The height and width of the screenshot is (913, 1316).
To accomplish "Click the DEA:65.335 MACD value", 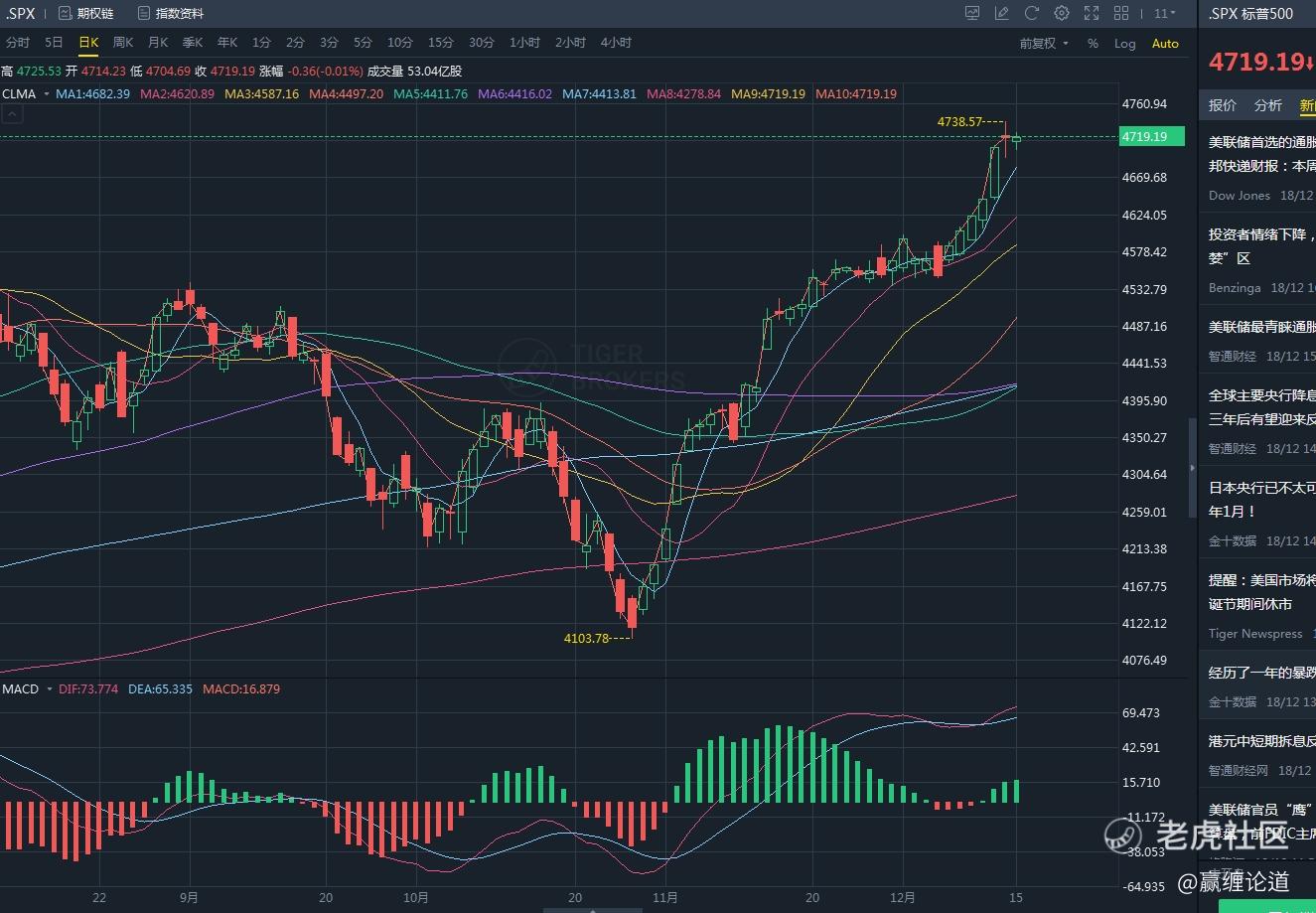I will [x=160, y=688].
